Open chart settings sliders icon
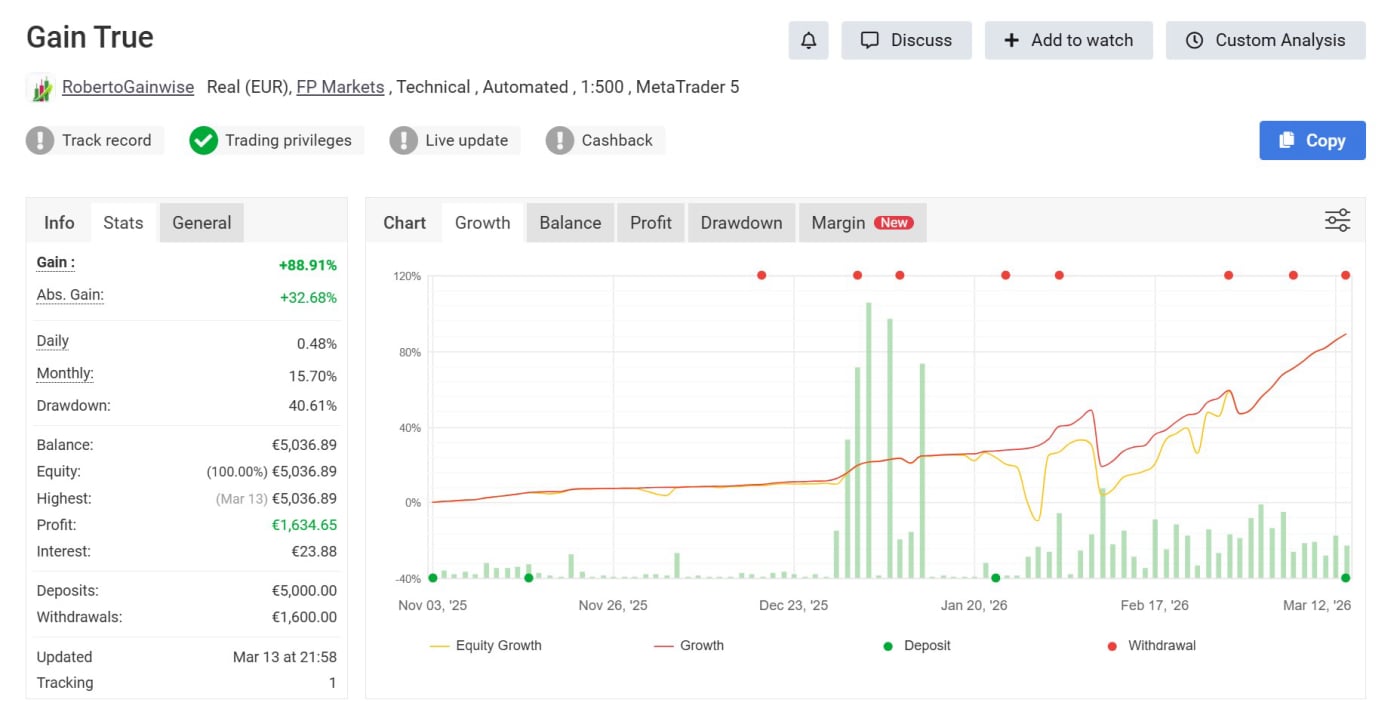Image resolution: width=1400 pixels, height=709 pixels. 1337,221
